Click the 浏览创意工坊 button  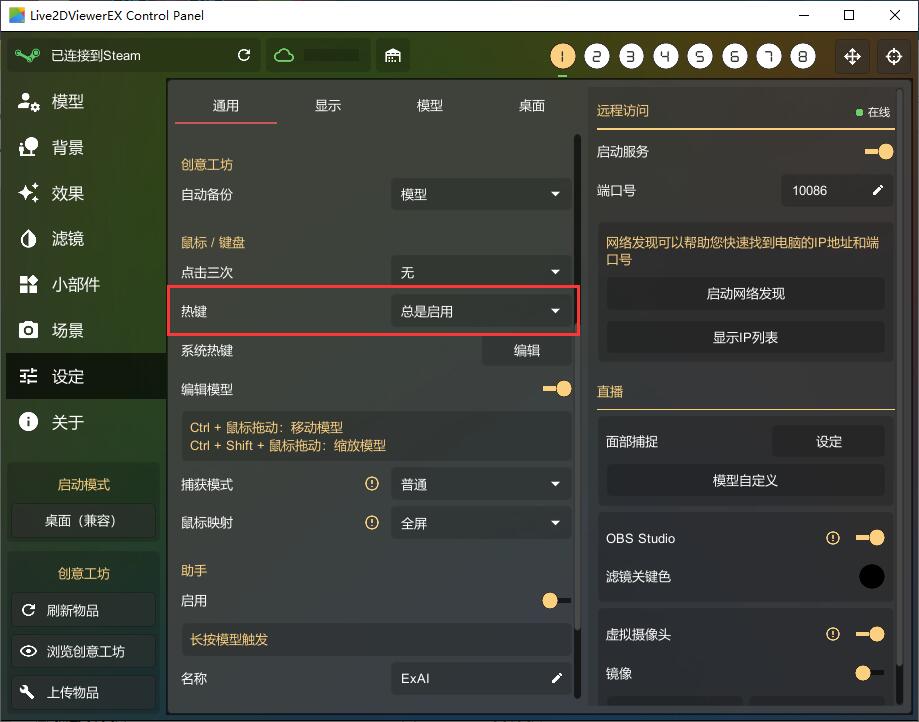(83, 651)
